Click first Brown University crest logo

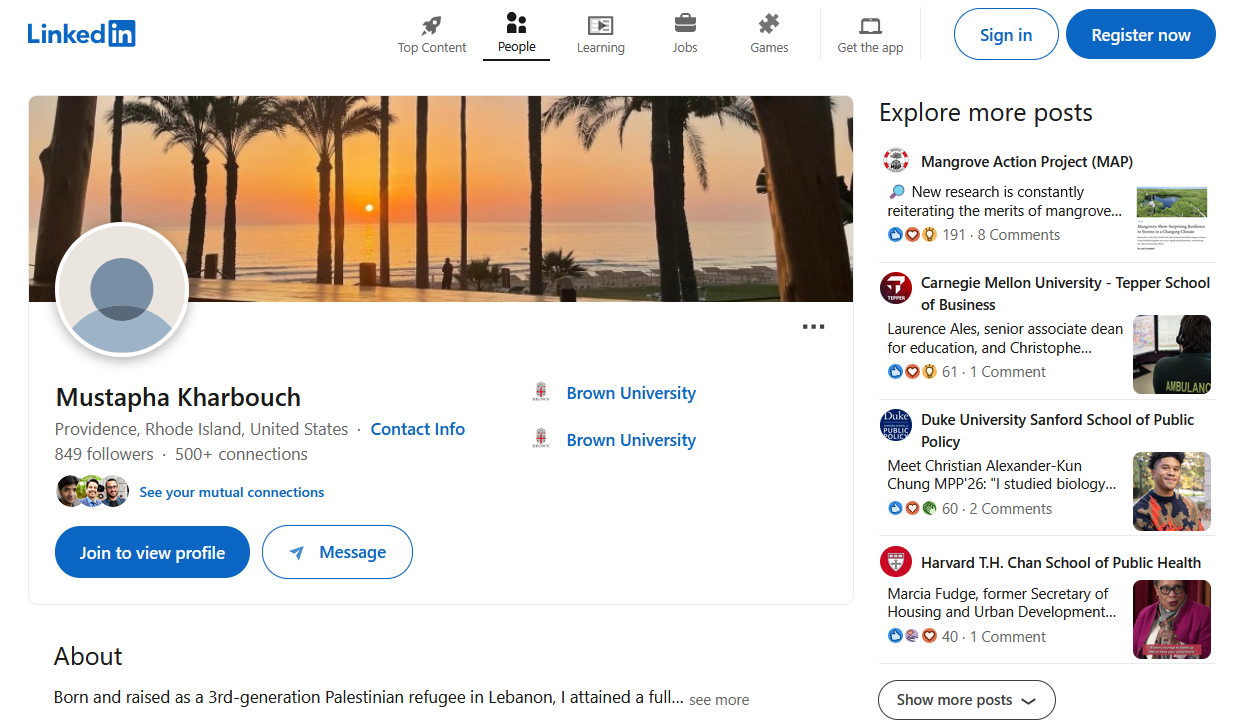(x=541, y=392)
